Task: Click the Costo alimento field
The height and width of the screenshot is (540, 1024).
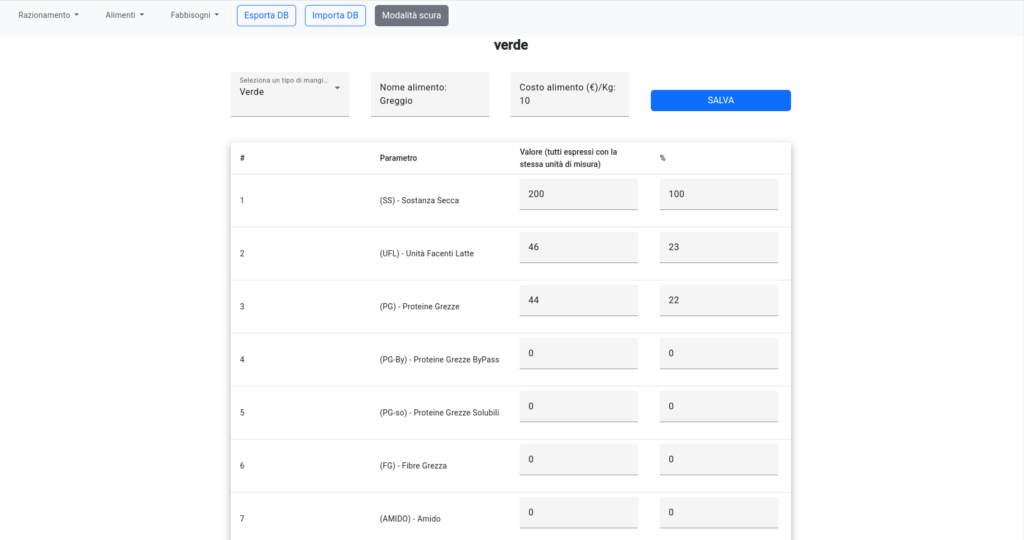Action: pos(569,100)
